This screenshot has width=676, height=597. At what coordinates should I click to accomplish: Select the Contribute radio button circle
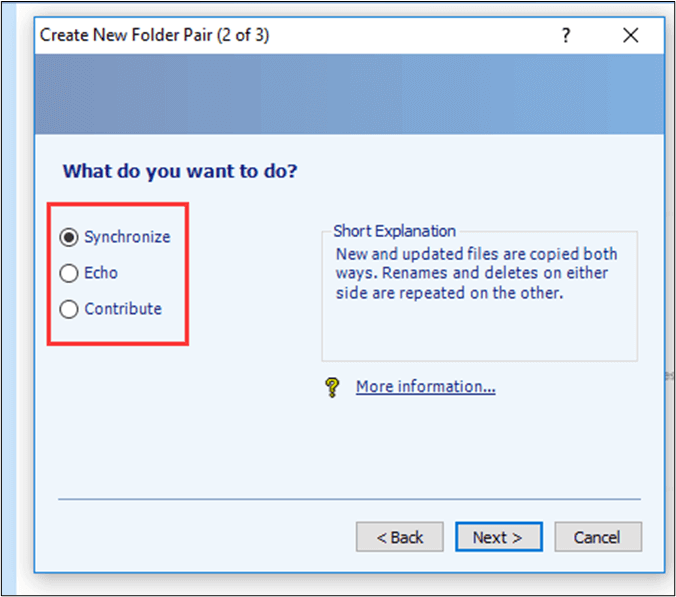pyautogui.click(x=69, y=309)
